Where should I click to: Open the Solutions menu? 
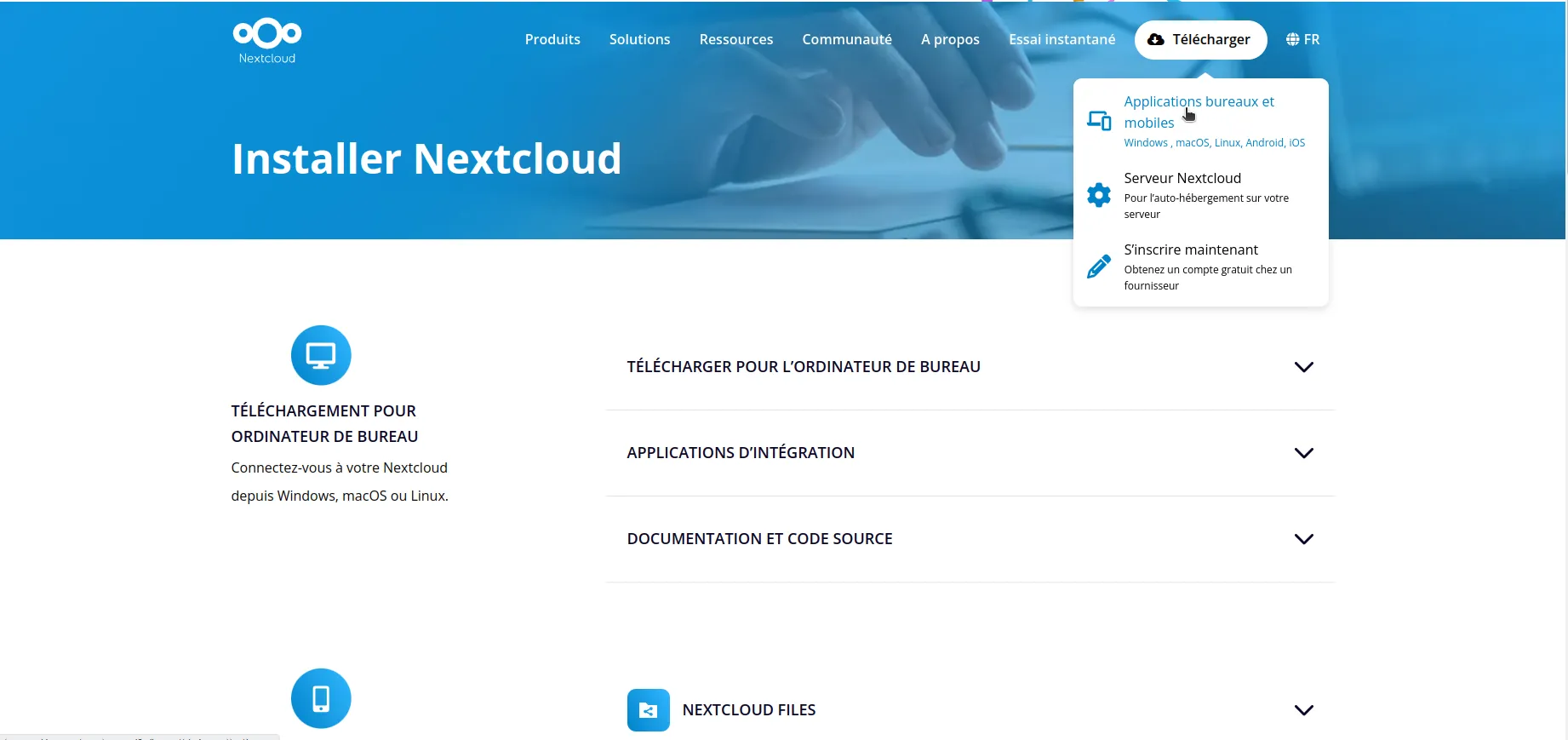click(640, 39)
